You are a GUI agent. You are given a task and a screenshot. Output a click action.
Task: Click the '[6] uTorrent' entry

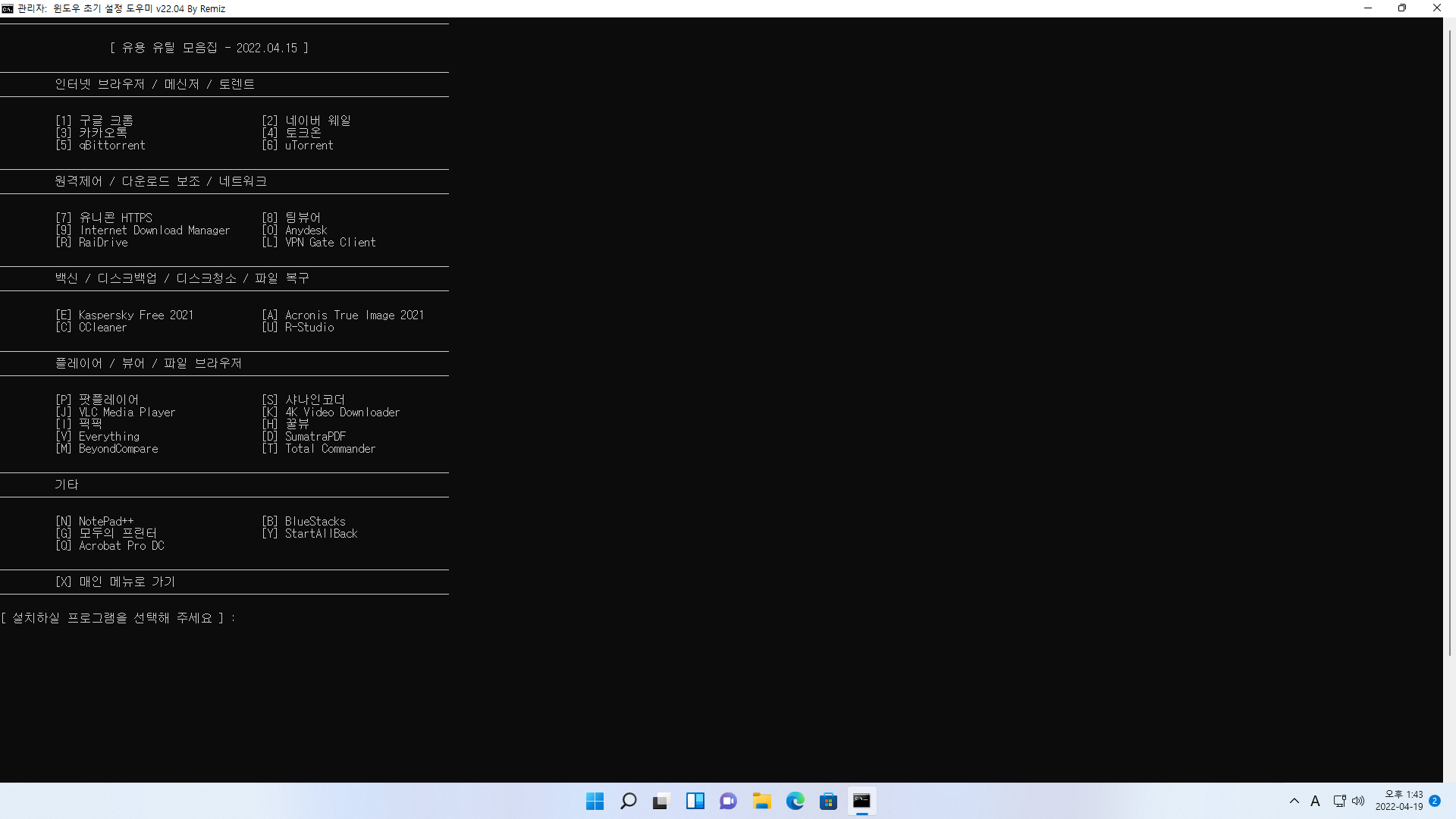coord(298,146)
